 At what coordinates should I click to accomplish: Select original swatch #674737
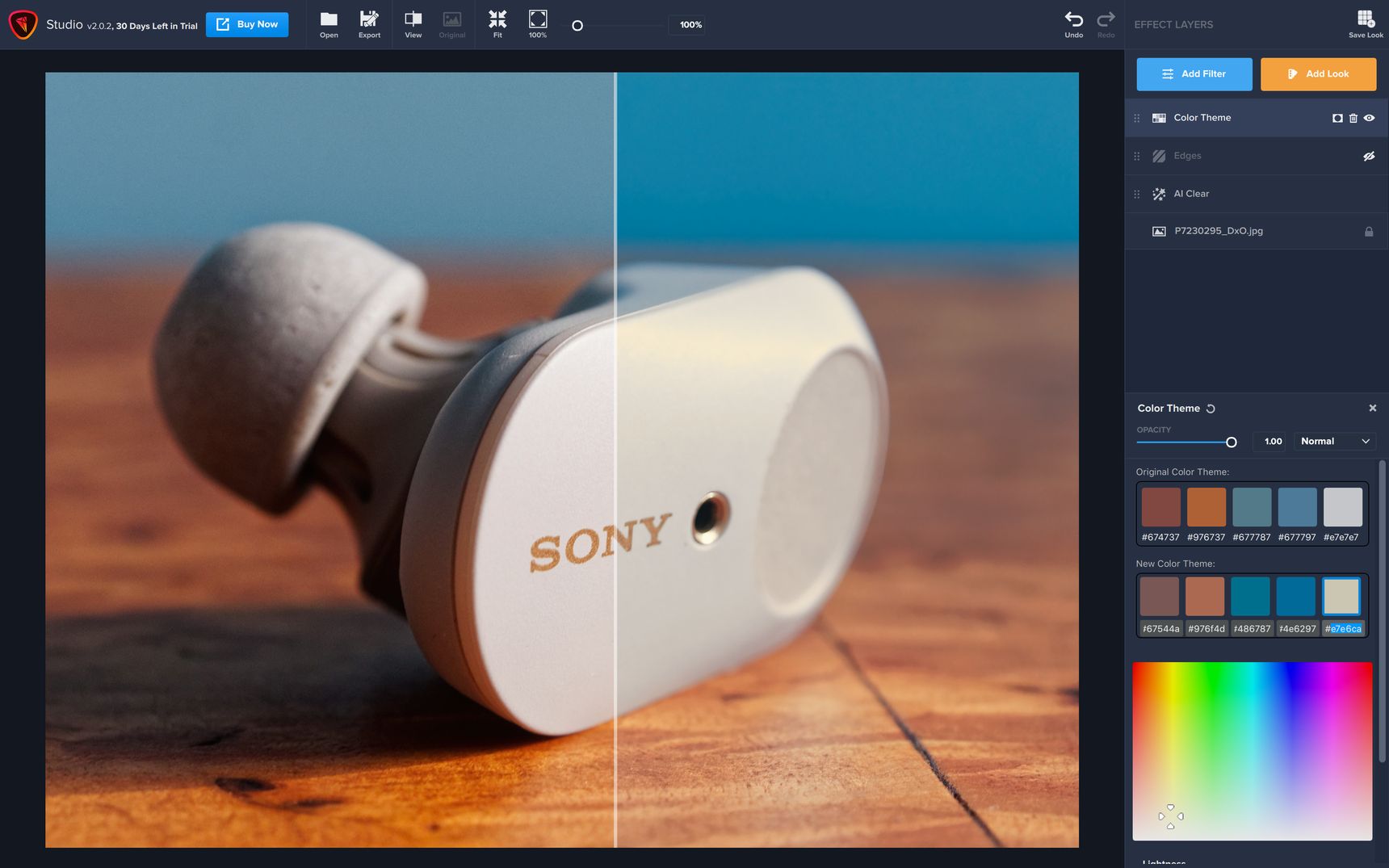[1160, 507]
